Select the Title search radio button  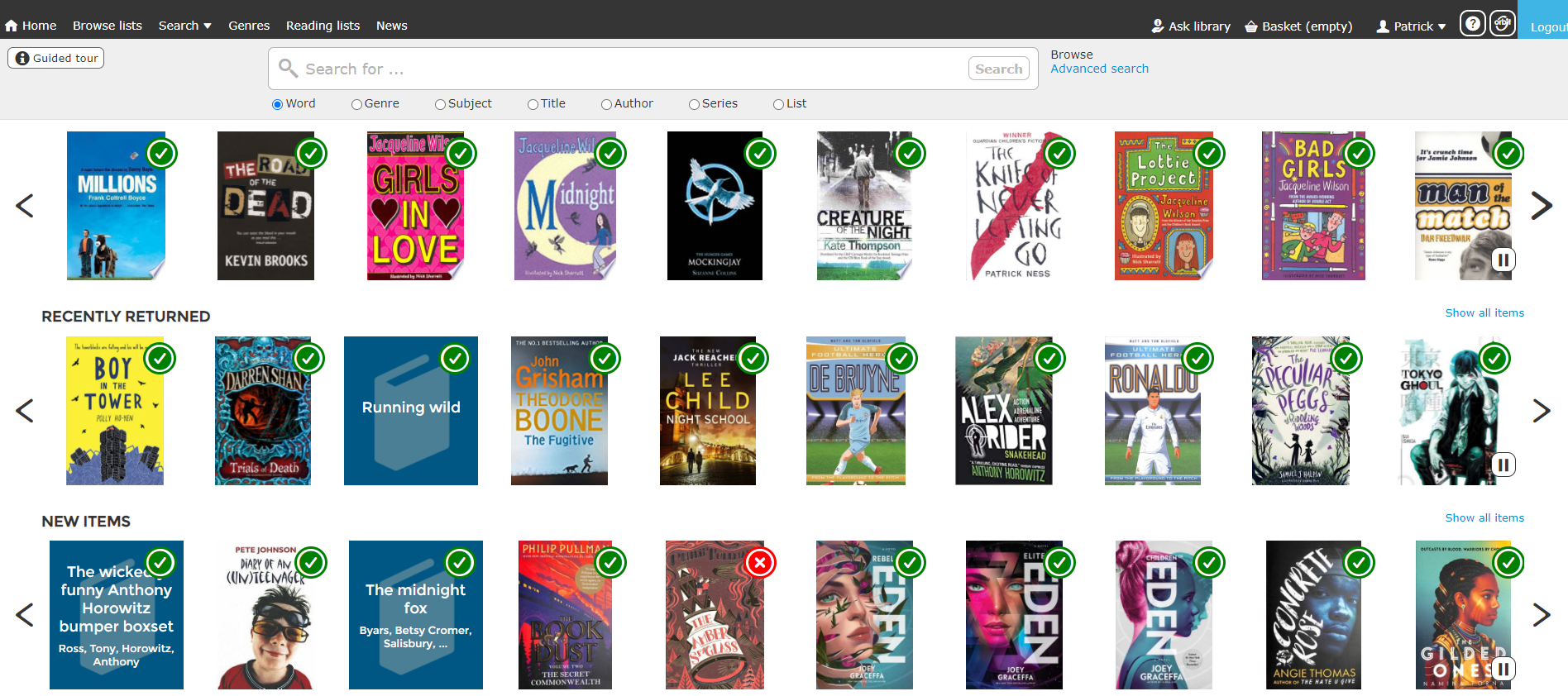[533, 104]
